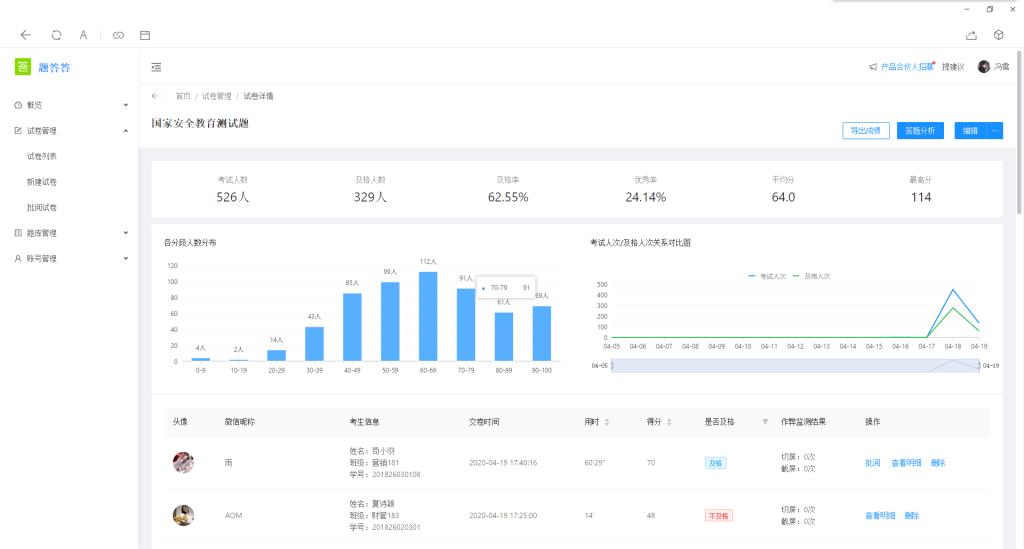Screen dimensions: 1024x549
Task: Expand the 概览 sidebar menu chevron
Action: (125, 105)
